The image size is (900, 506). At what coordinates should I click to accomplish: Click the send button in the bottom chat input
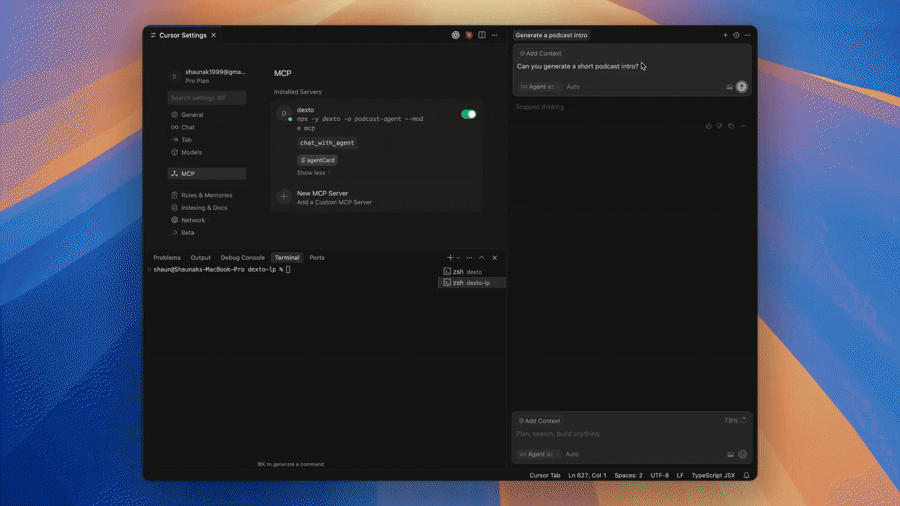tap(743, 454)
